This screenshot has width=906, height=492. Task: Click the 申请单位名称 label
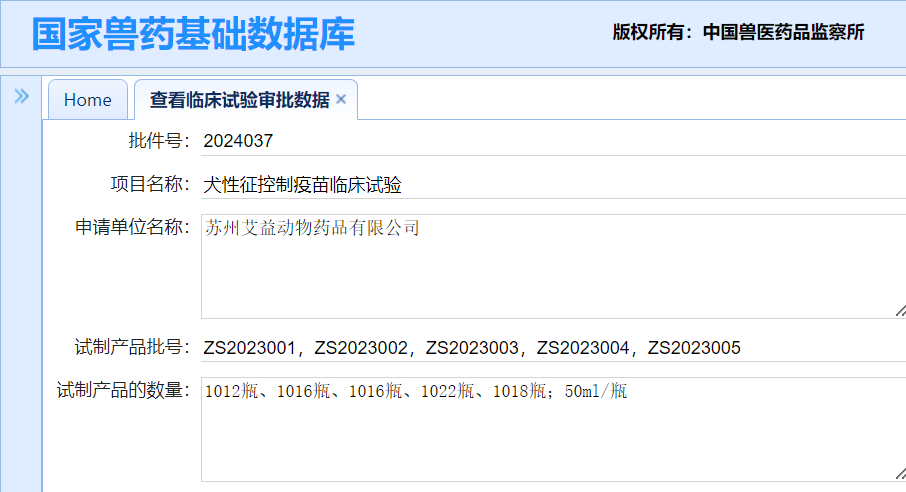click(x=128, y=227)
